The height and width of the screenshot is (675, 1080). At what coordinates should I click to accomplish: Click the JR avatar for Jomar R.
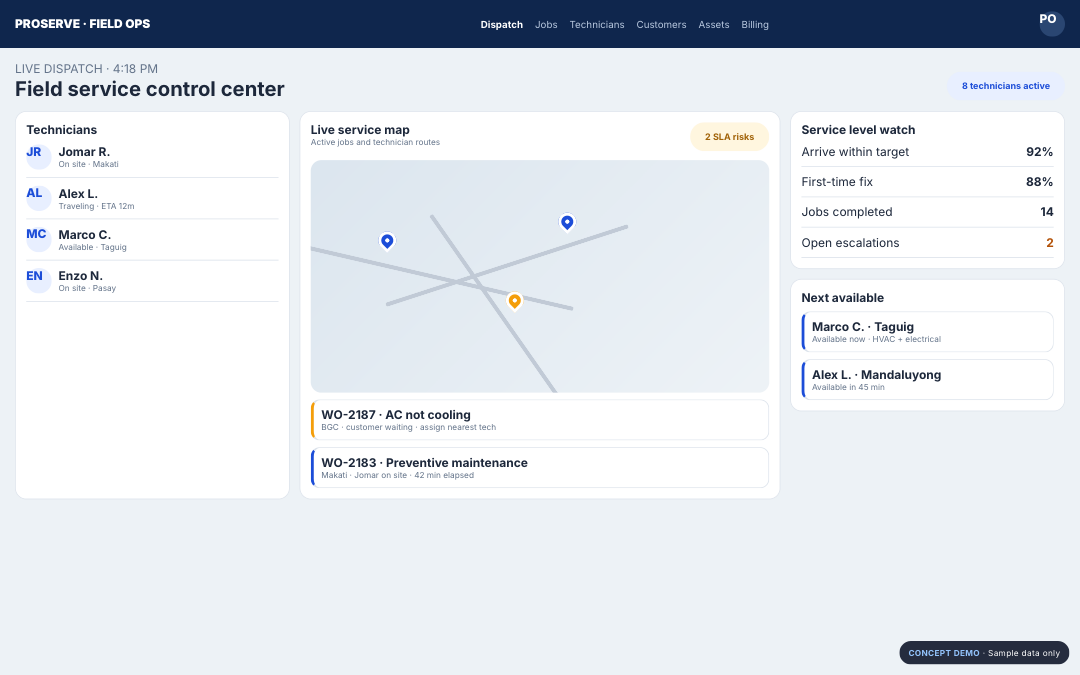39,156
